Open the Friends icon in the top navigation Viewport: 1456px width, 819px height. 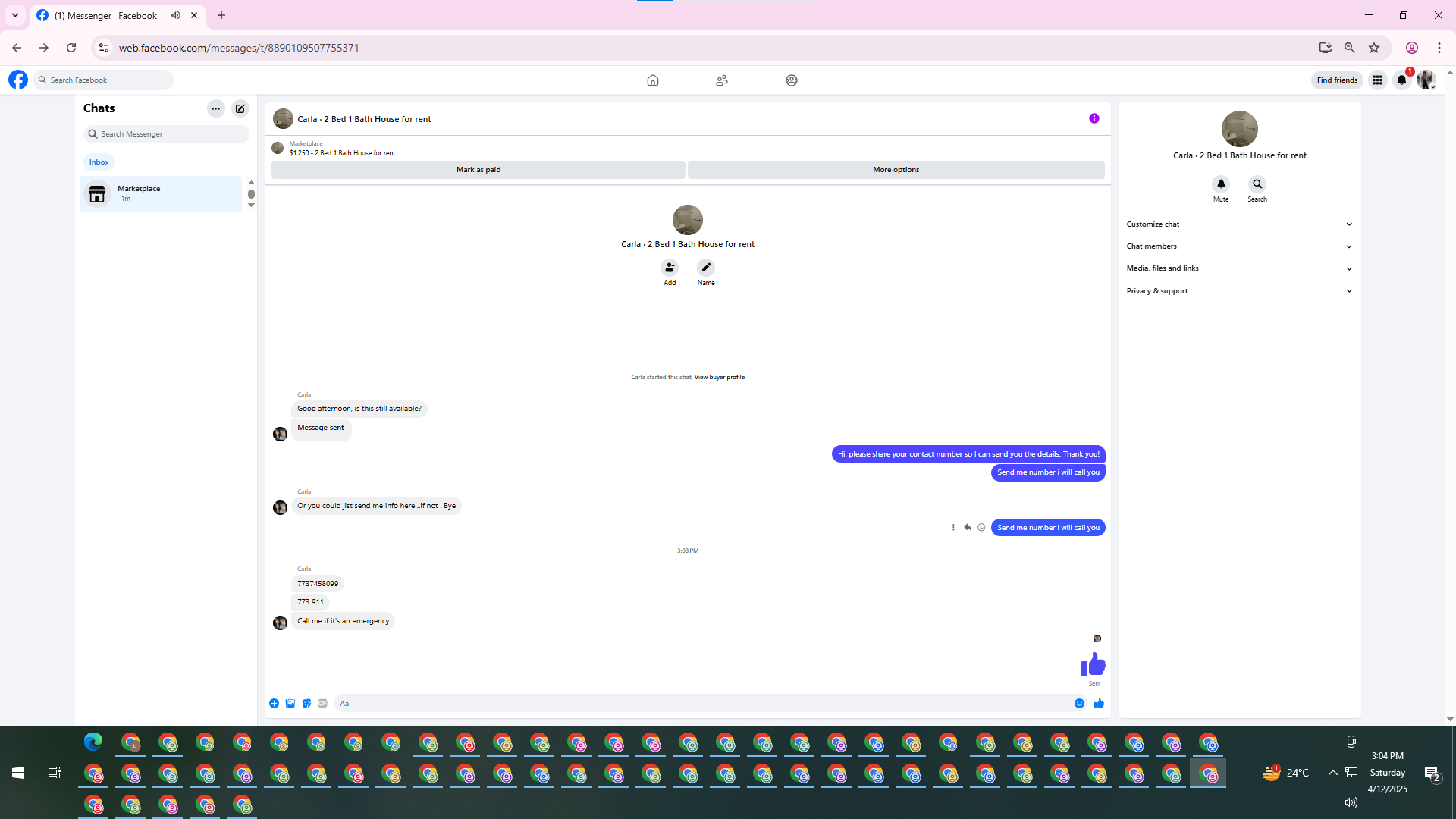tap(722, 80)
